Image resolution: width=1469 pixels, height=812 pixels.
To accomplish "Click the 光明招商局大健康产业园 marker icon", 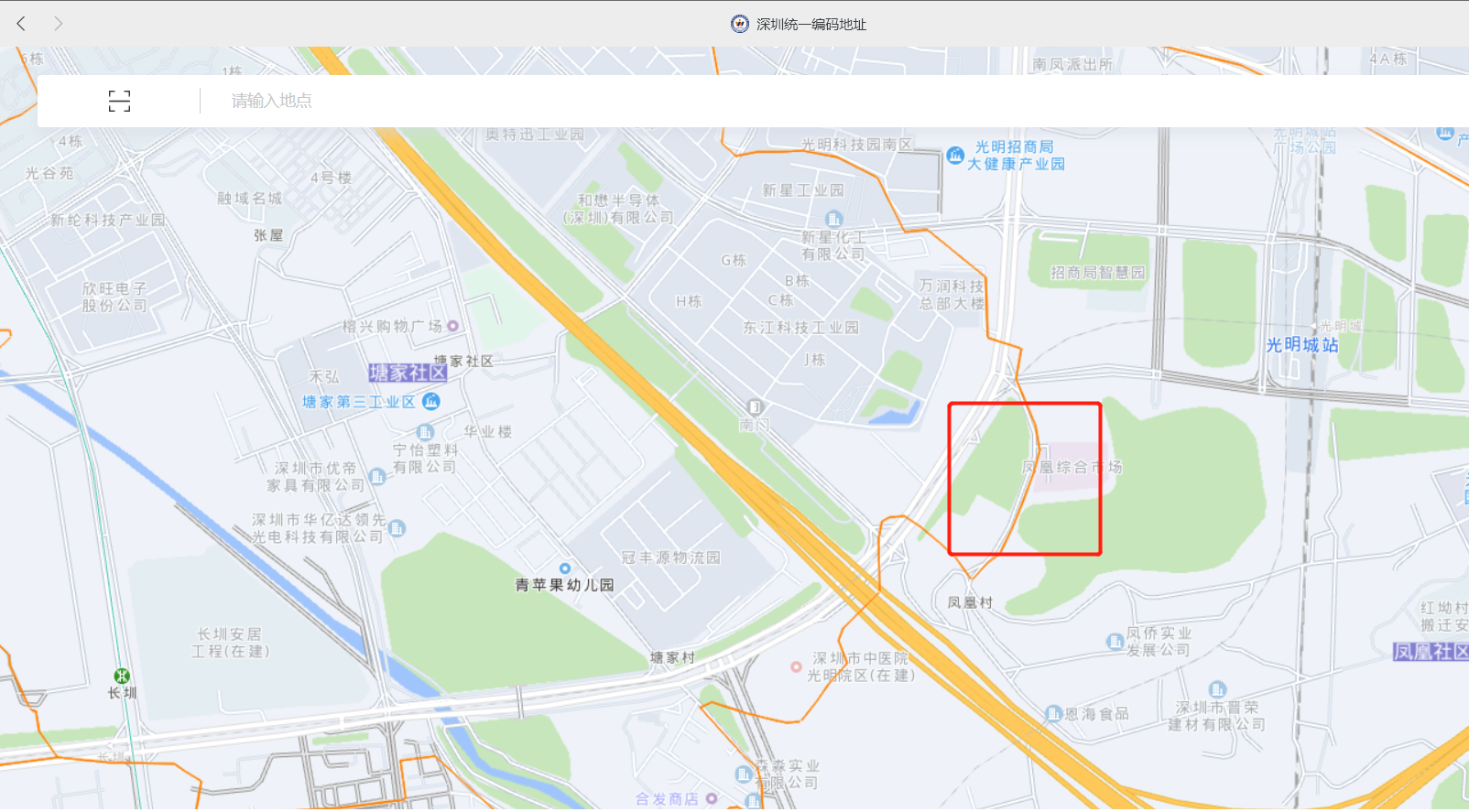I will [955, 156].
